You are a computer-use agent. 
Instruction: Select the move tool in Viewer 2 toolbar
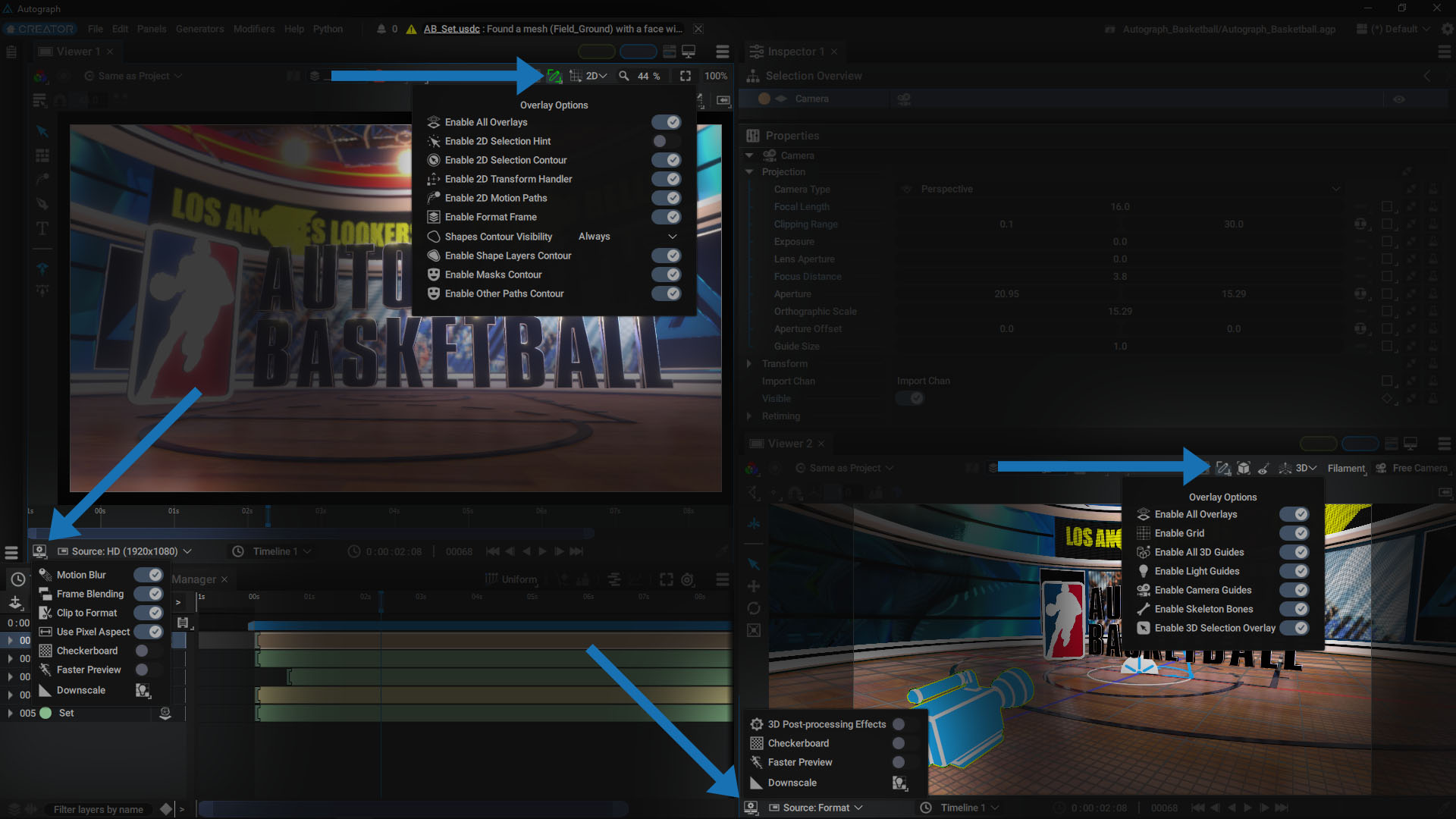coord(754,586)
